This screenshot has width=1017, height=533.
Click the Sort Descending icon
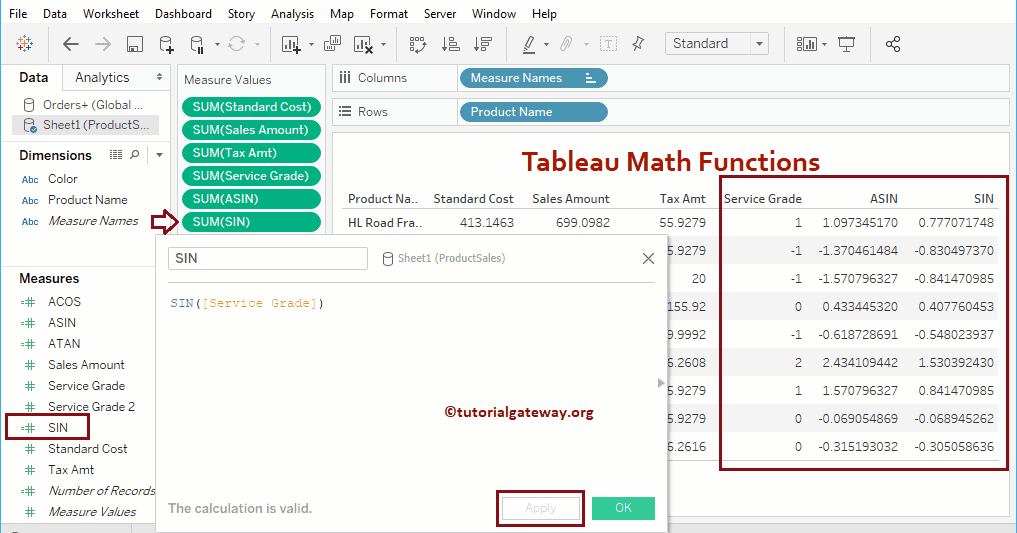coord(483,44)
